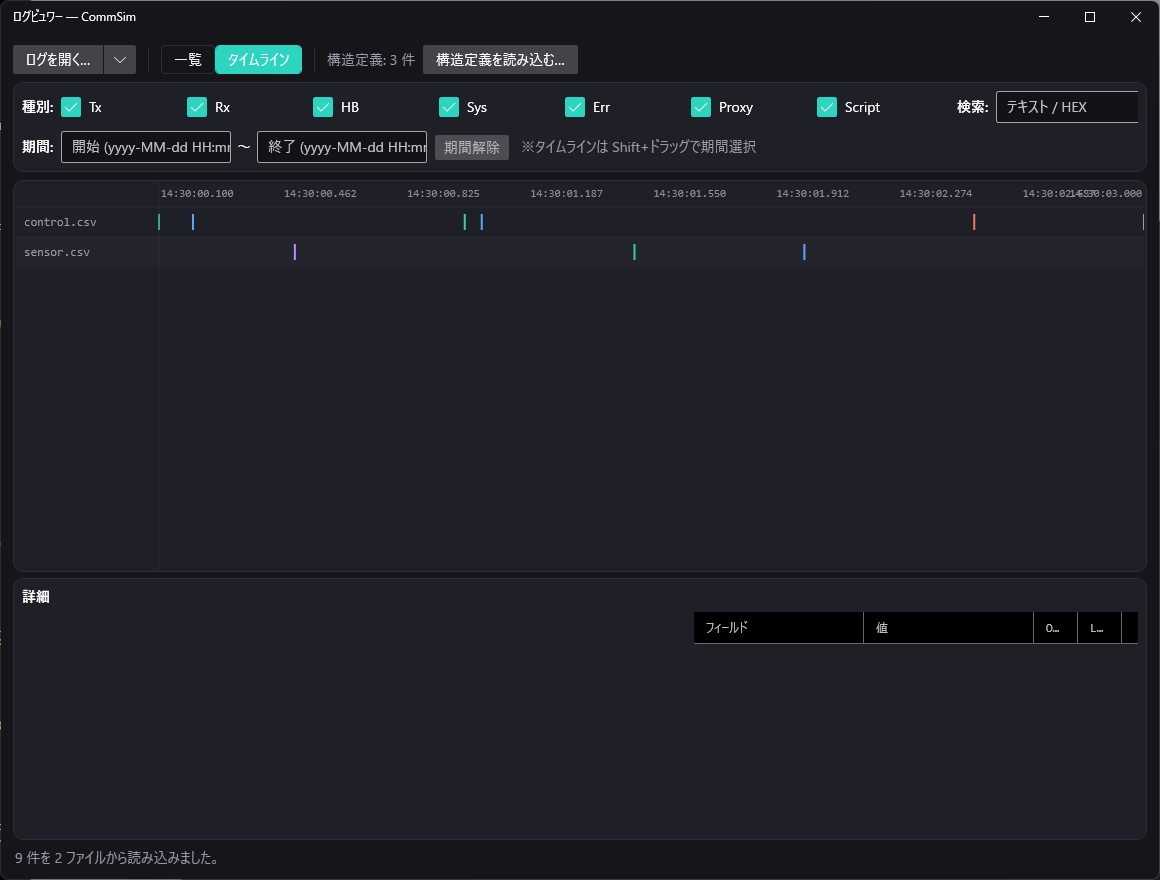The height and width of the screenshot is (880, 1160).
Task: Toggle the Proxy type checkbox
Action: 701,107
